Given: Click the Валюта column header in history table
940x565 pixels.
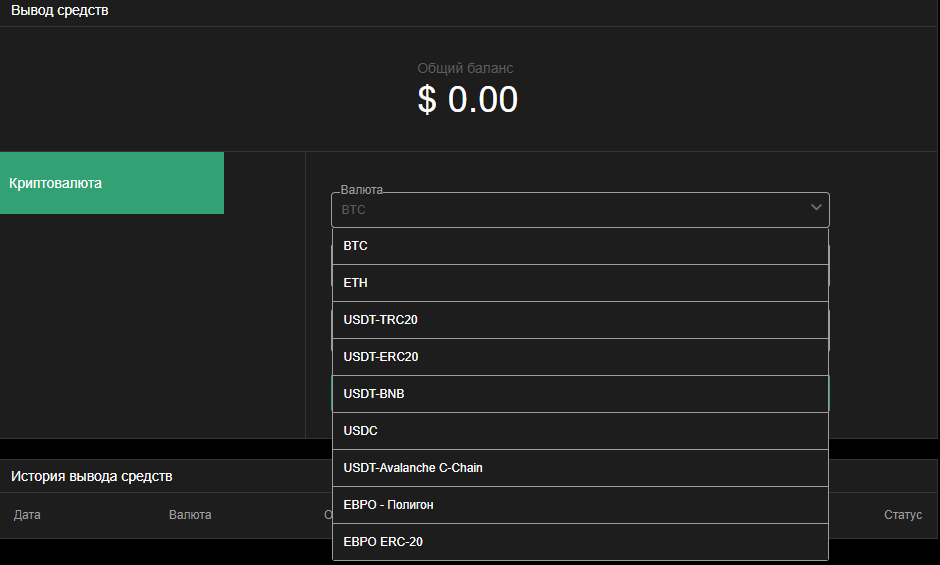Looking at the screenshot, I should 190,515.
